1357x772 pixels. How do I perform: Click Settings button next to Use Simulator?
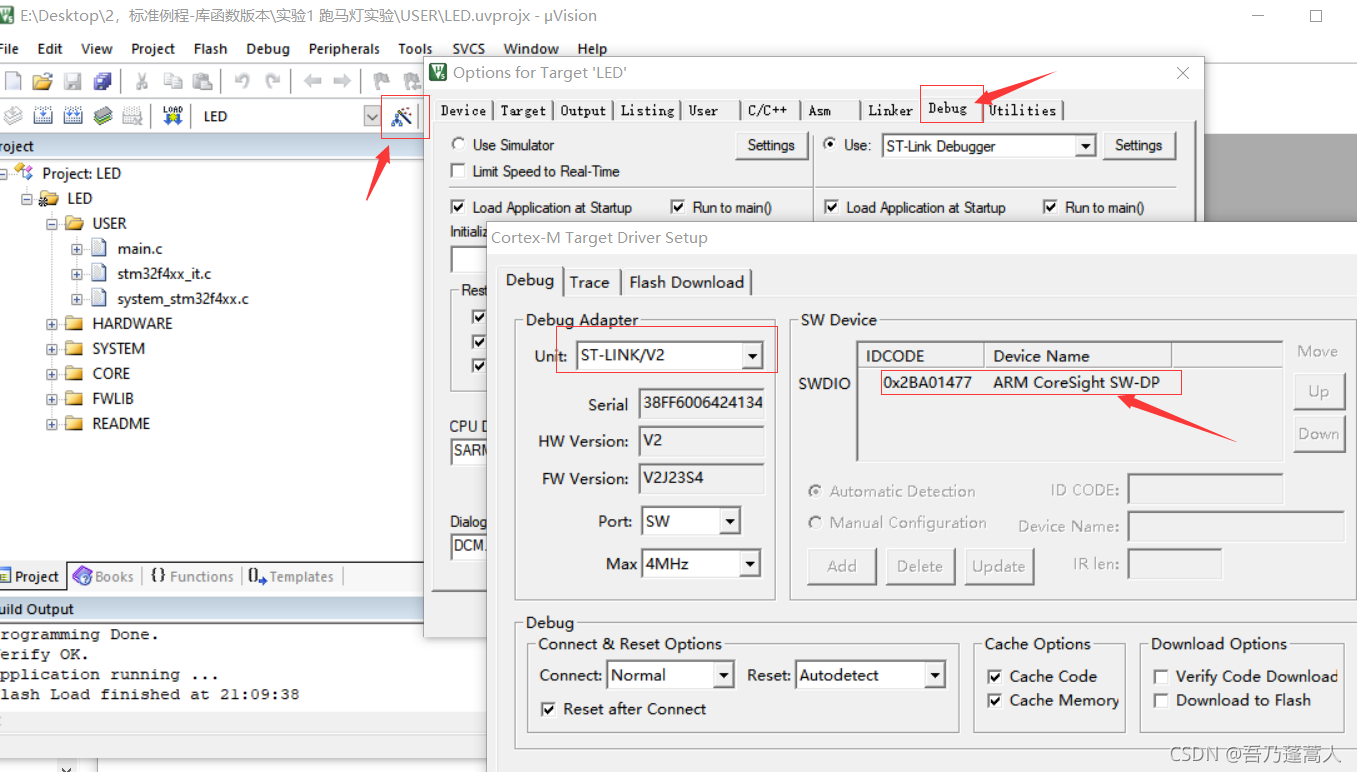(x=771, y=145)
